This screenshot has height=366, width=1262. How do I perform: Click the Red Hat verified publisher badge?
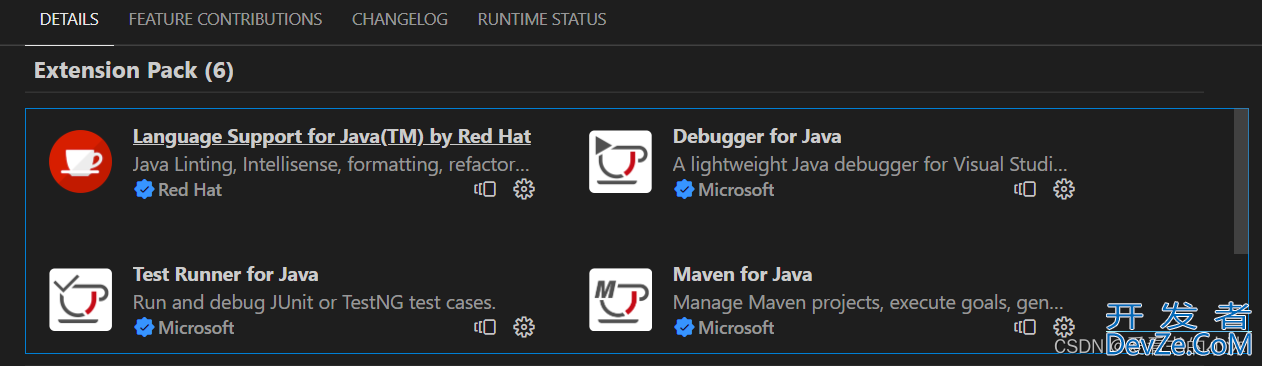point(144,189)
